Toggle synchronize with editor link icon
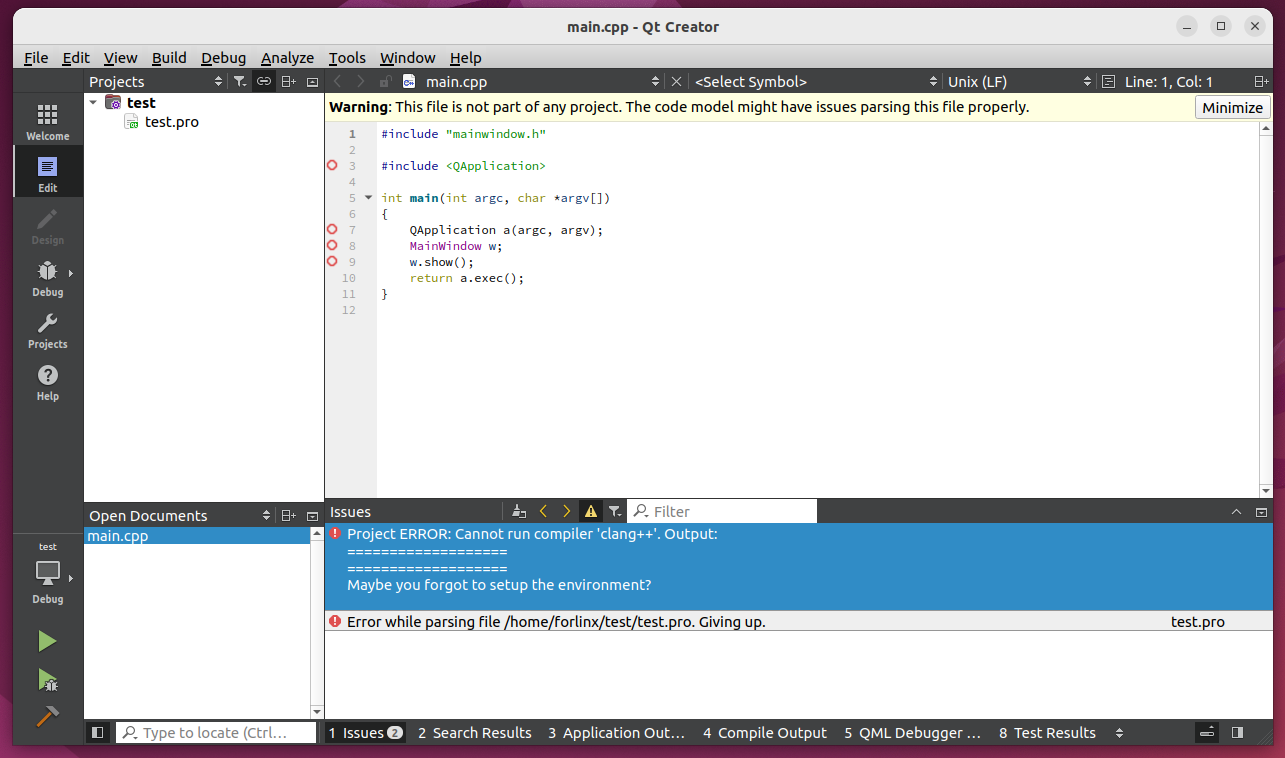Viewport: 1285px width, 758px height. point(264,82)
